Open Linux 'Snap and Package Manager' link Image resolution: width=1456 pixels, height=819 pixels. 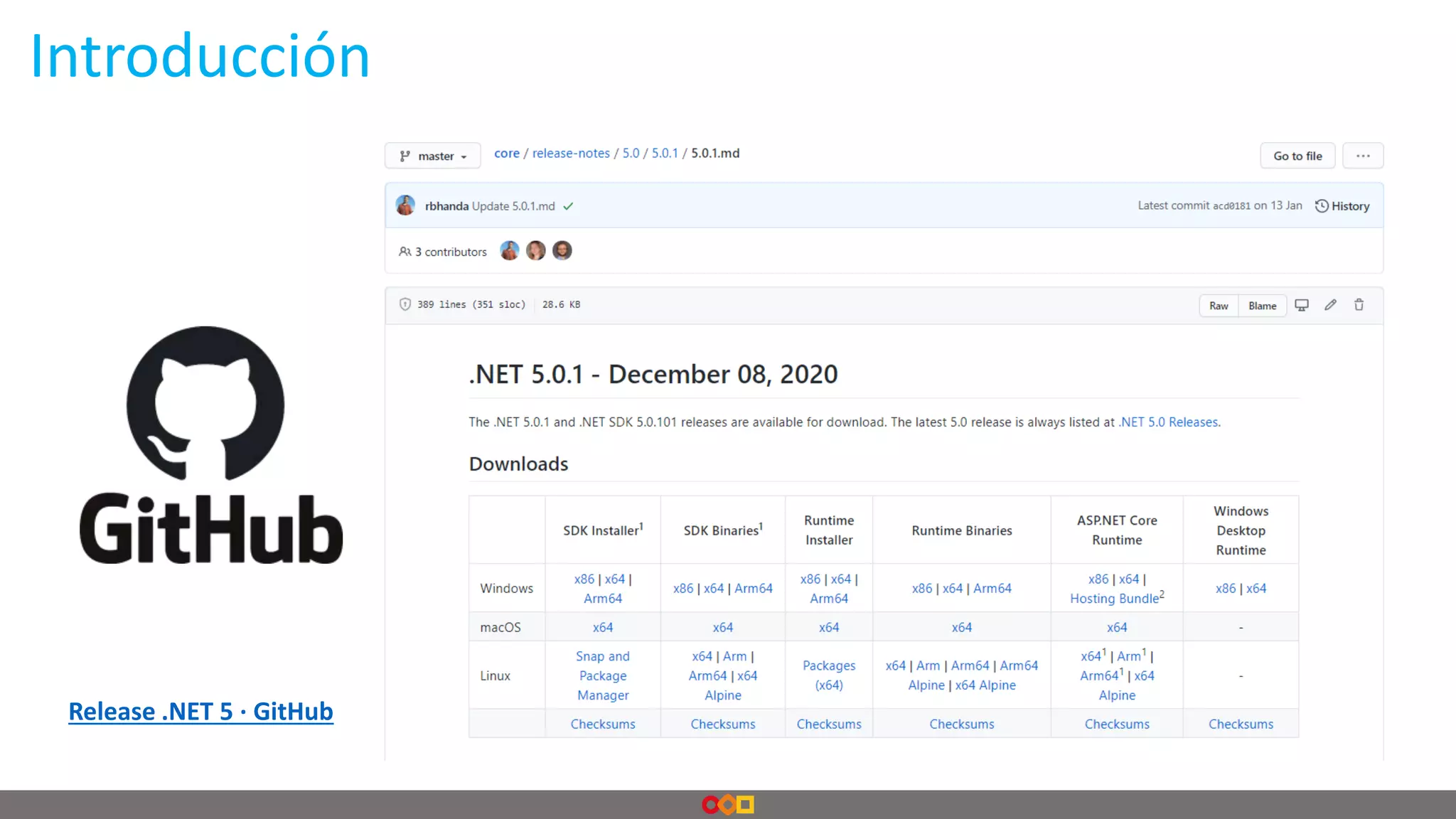coord(603,676)
